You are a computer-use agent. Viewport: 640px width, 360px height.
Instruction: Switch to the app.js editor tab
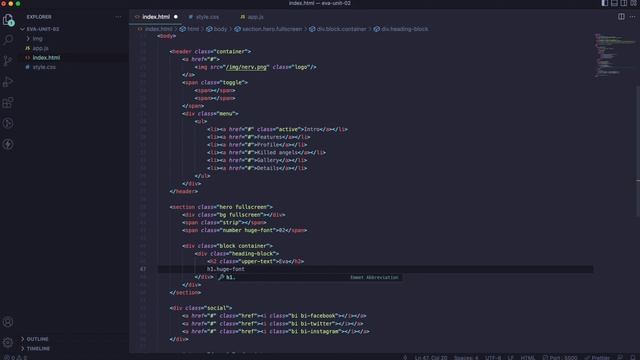tap(255, 17)
